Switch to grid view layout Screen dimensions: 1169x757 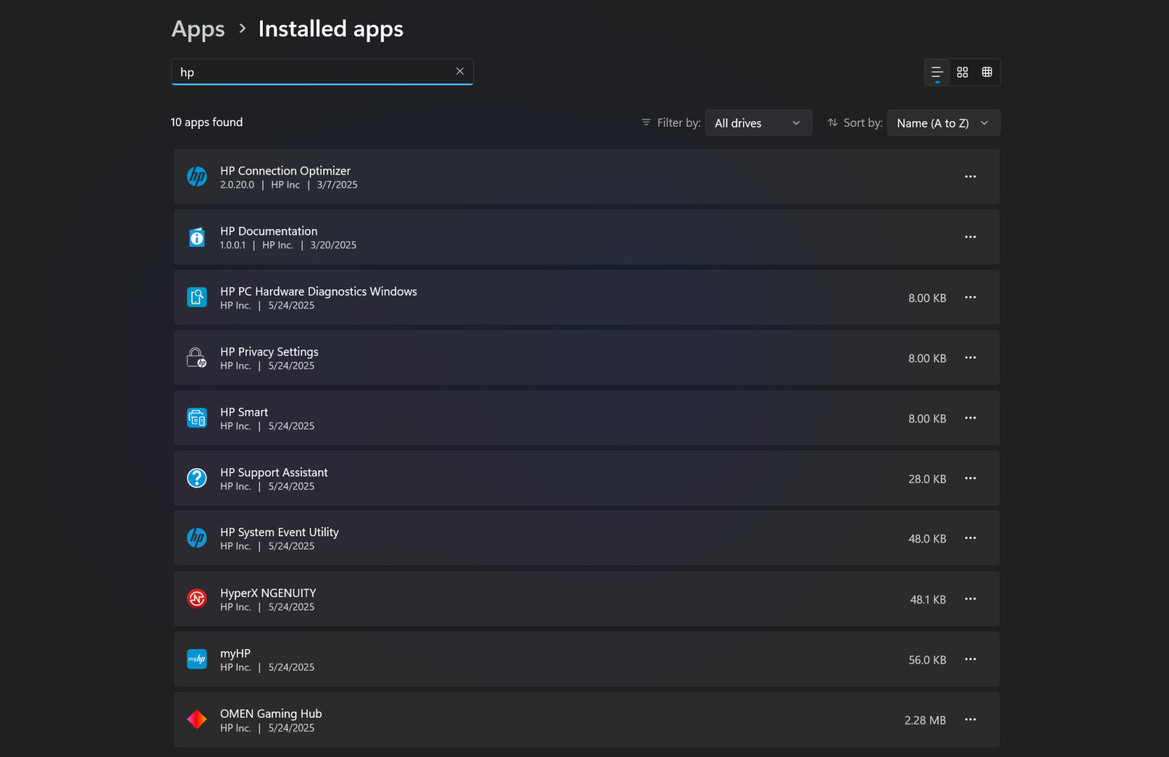[962, 72]
